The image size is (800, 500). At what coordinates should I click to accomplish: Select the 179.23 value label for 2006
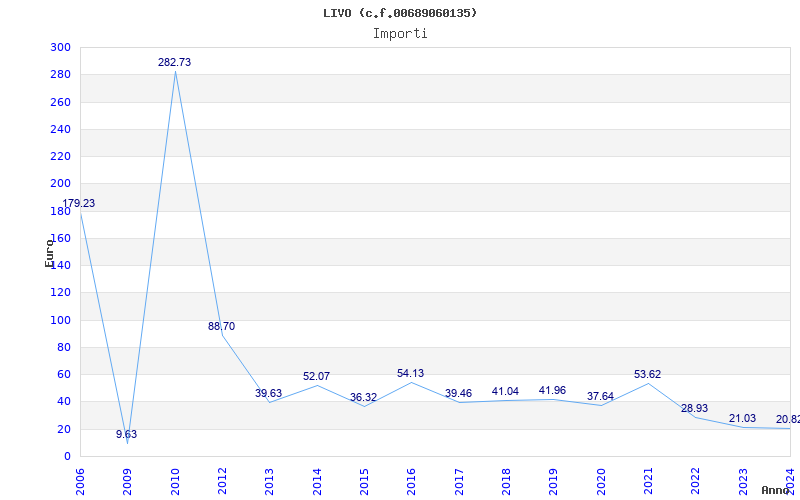point(79,203)
